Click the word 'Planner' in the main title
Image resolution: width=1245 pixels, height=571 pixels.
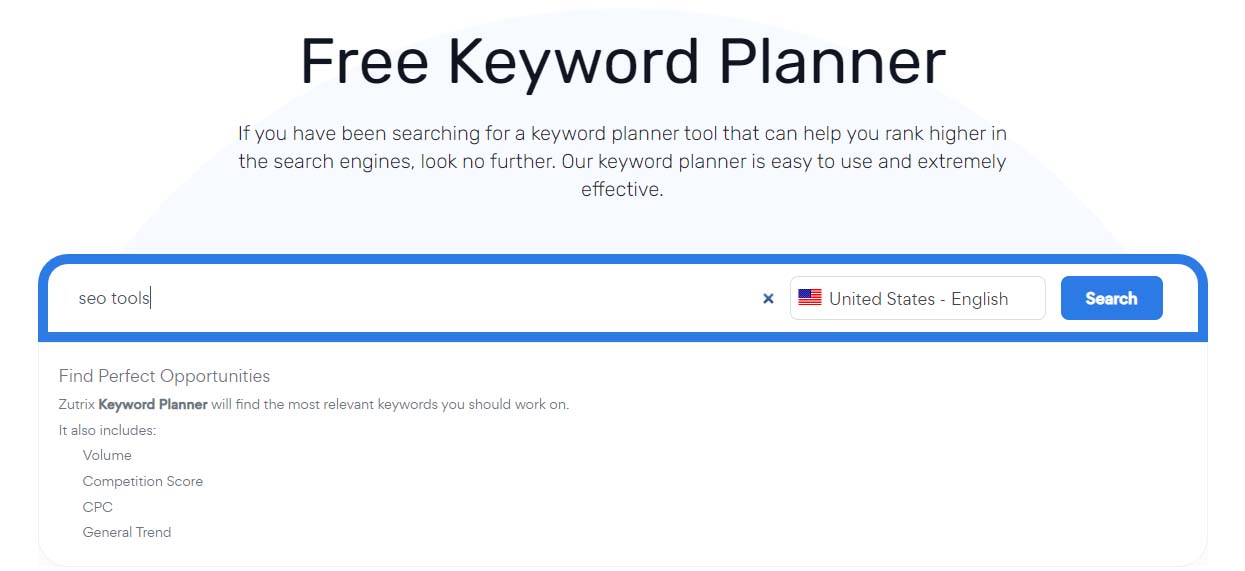832,62
